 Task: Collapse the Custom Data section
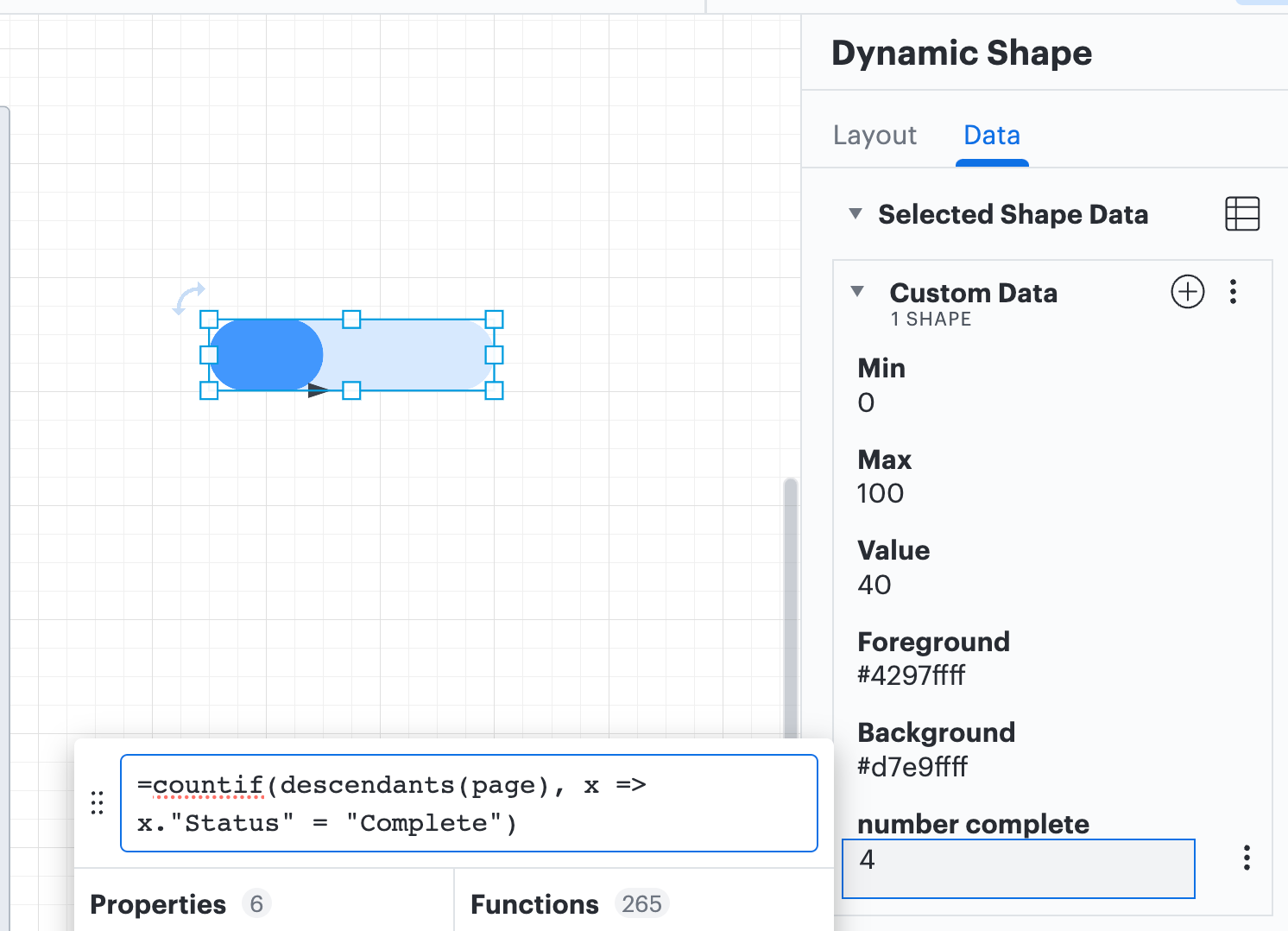(x=857, y=292)
